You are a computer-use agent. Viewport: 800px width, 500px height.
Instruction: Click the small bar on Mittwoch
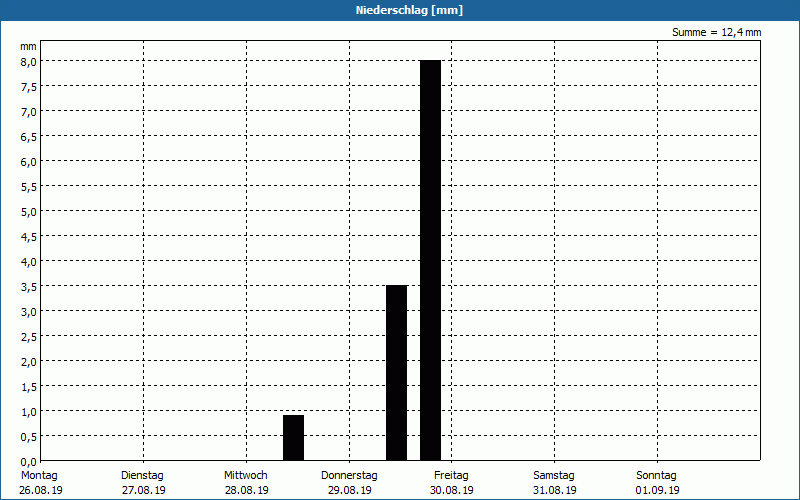click(x=293, y=438)
